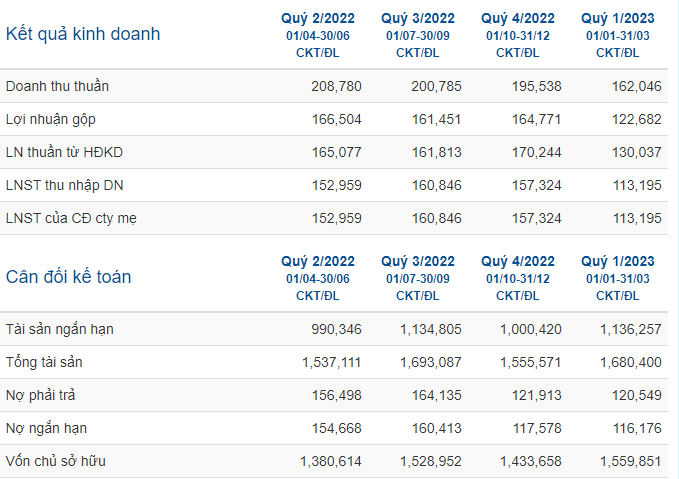
Task: Select the Tổng tài sản row label
Action: point(44,362)
